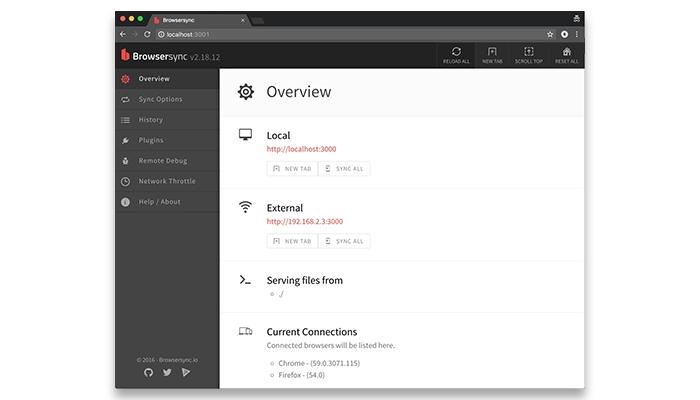Image resolution: width=700 pixels, height=400 pixels.
Task: Click the site info icon in address bar
Action: (x=161, y=34)
